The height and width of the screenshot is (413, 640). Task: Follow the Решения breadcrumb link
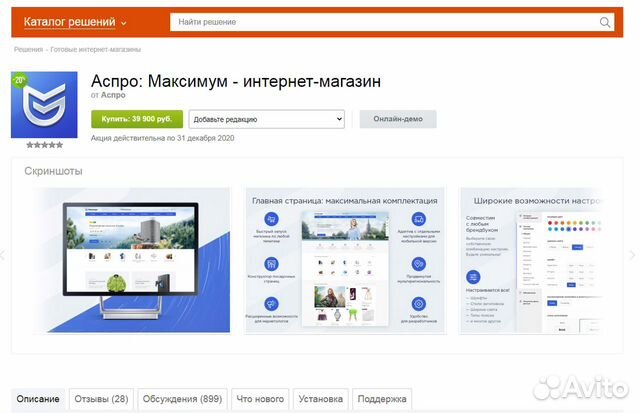28,49
